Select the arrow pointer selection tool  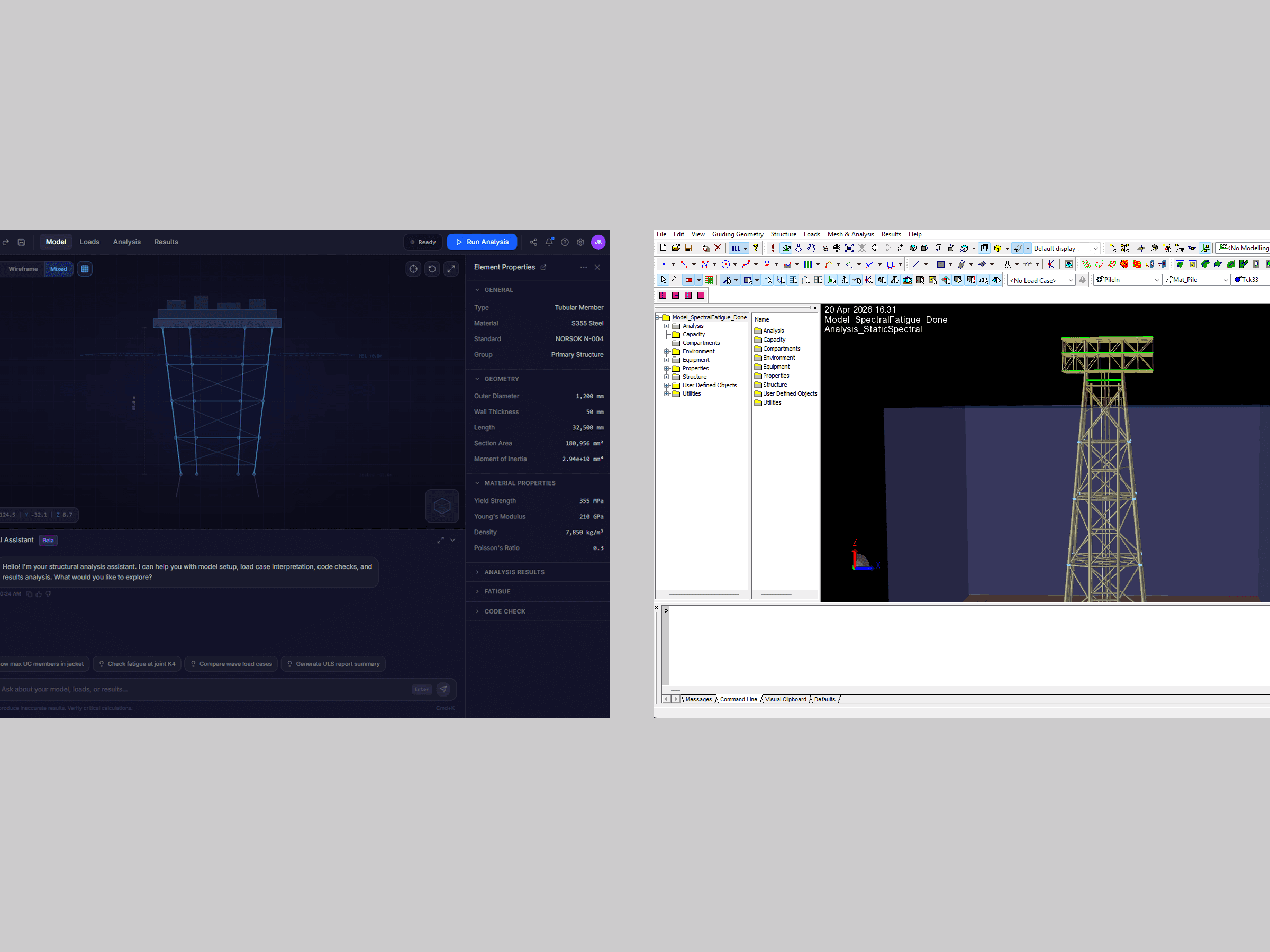pos(663,280)
